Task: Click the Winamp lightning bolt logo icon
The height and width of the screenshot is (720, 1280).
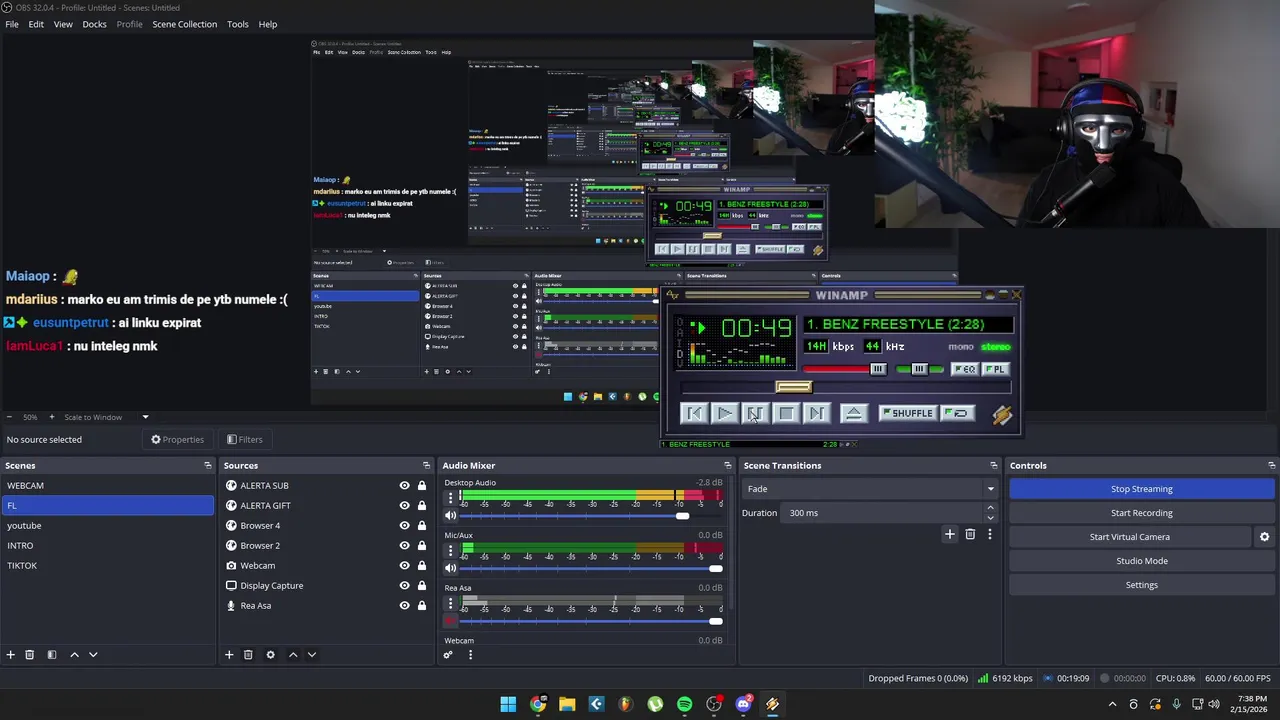Action: click(1002, 414)
